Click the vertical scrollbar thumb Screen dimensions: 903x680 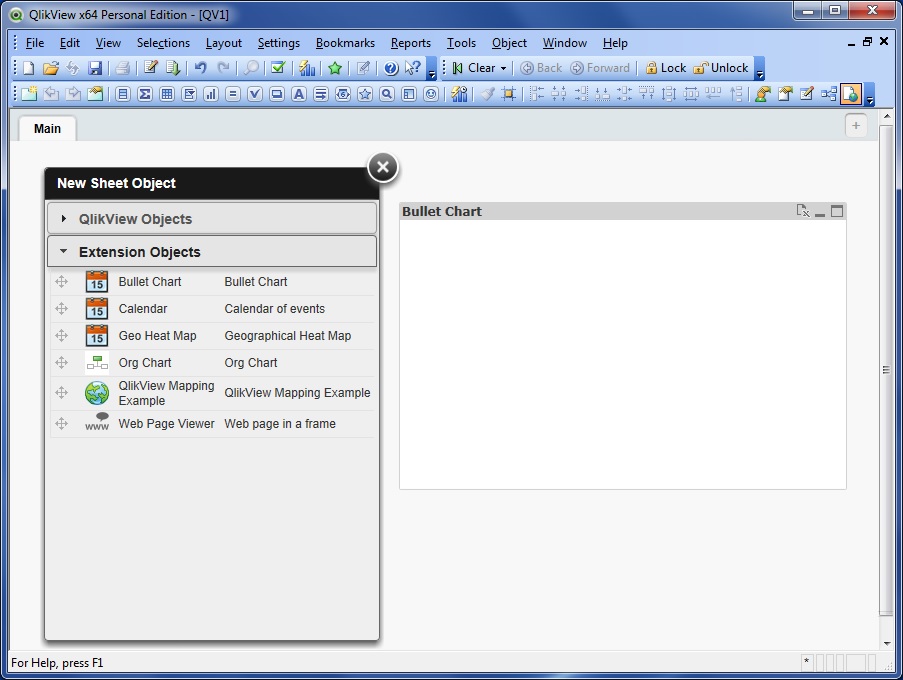click(886, 370)
